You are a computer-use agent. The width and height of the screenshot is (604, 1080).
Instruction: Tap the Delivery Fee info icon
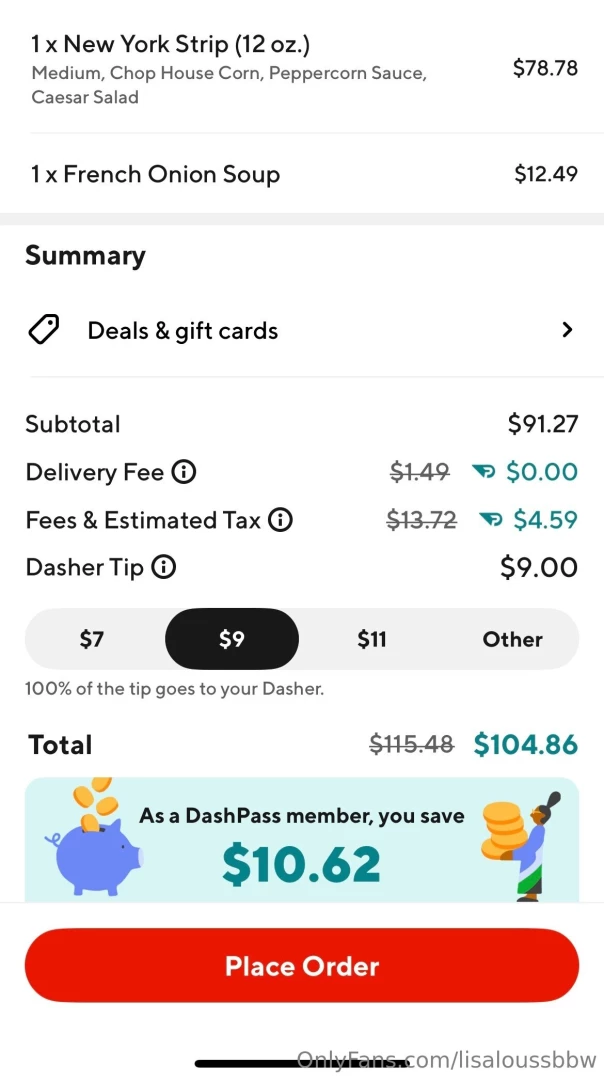[x=183, y=472]
